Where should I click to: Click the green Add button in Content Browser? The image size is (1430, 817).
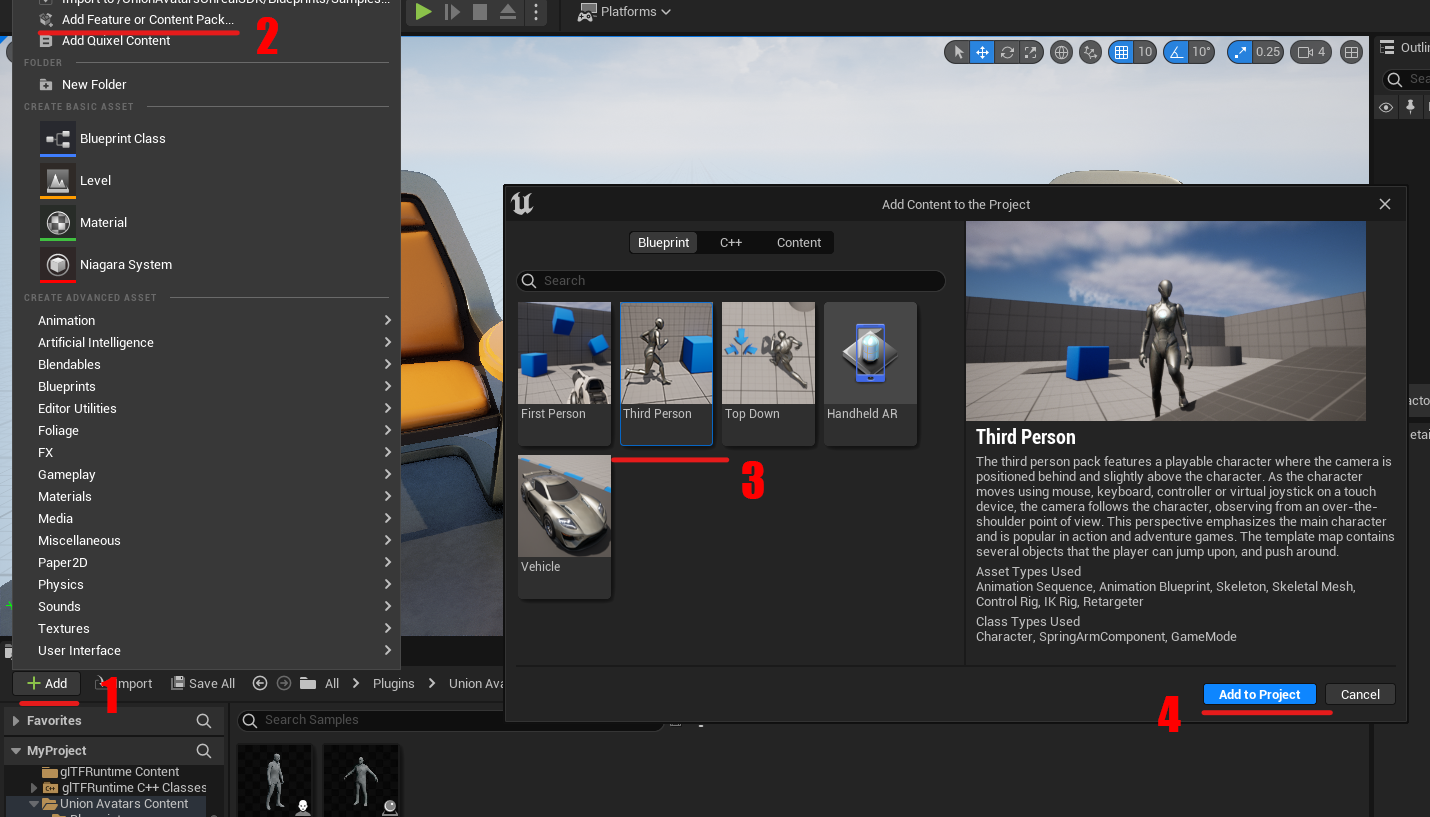coord(47,684)
